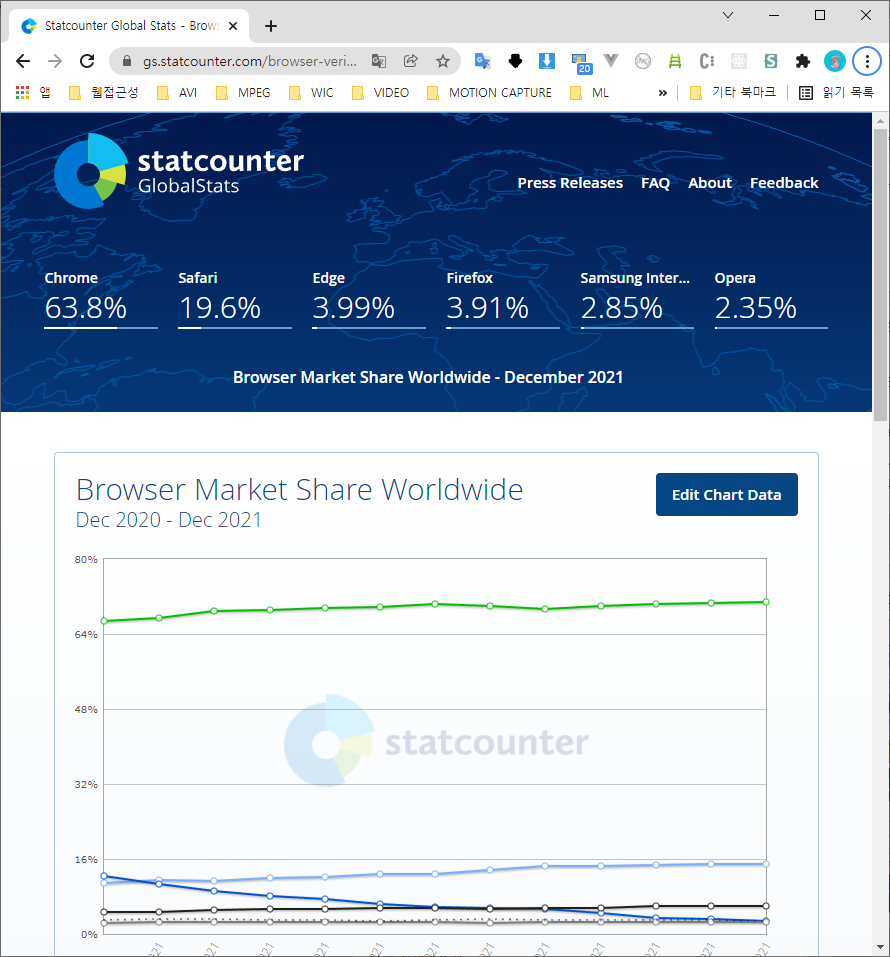
Task: Go back to the previous page
Action: (23, 61)
